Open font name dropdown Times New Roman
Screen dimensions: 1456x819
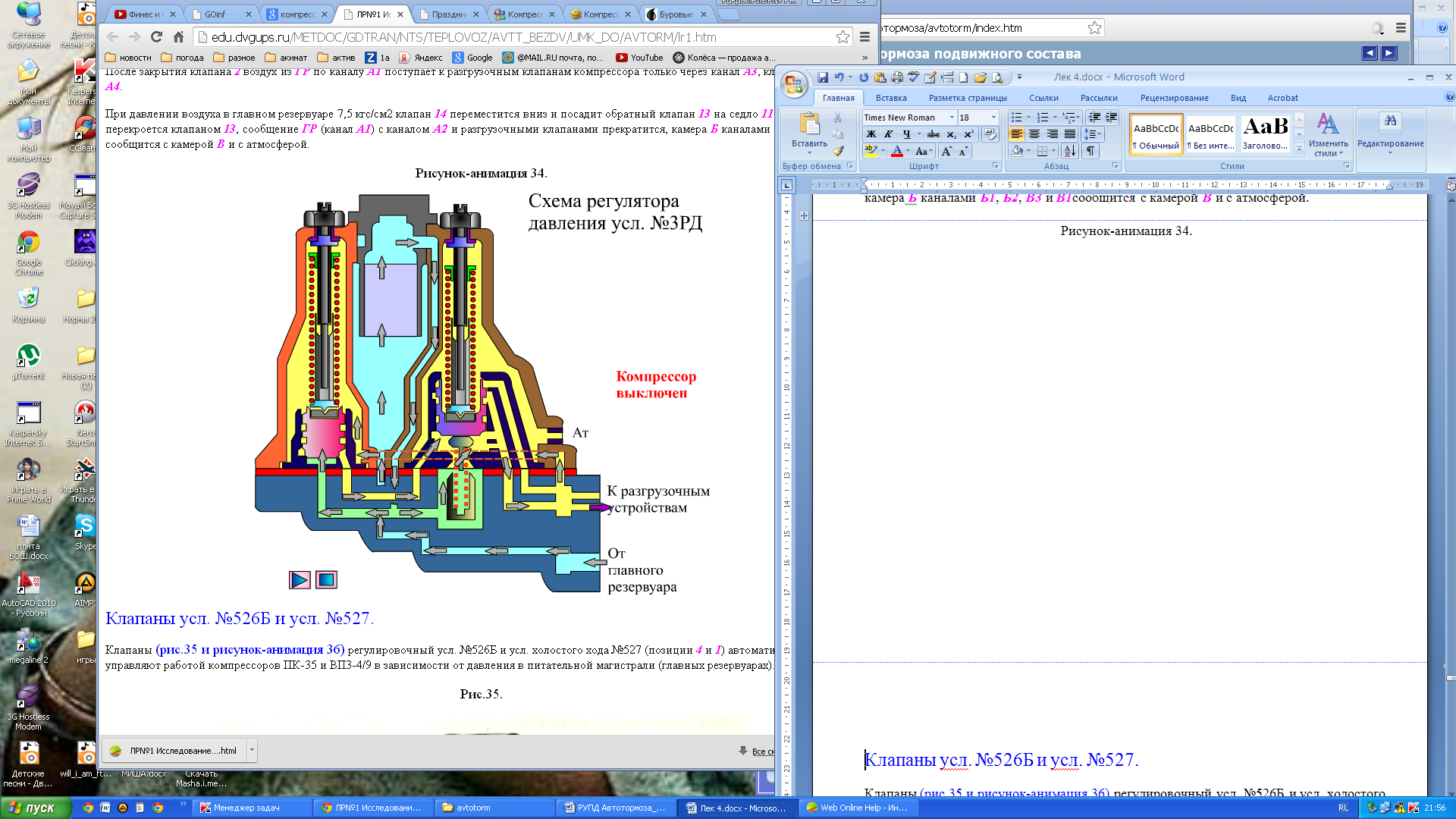tap(952, 118)
